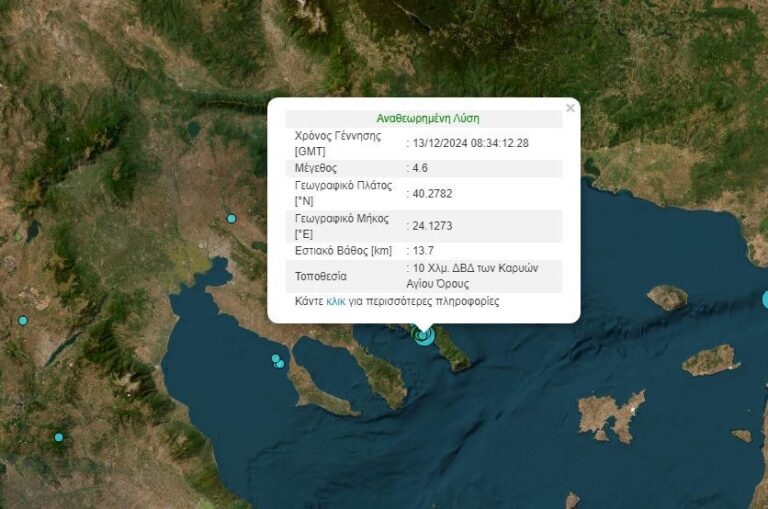Click Lemnos island on the map
This screenshot has width=768, height=509.
(x=610, y=413)
